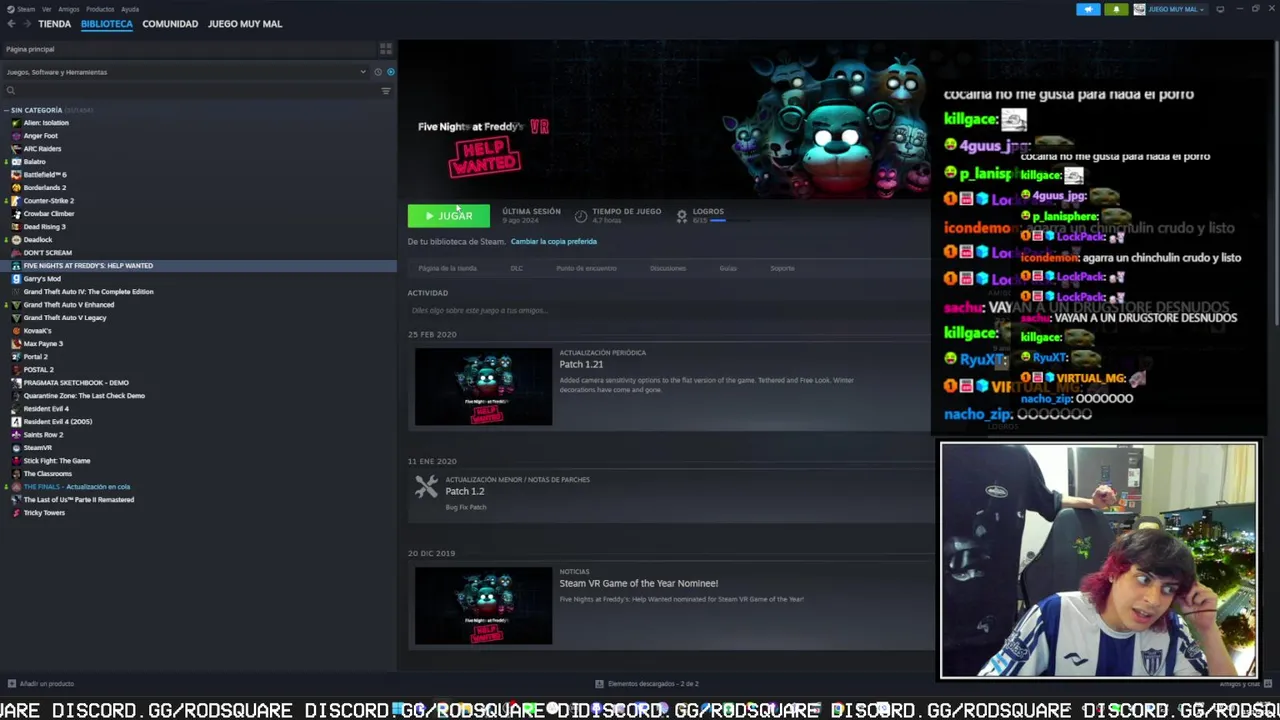
Task: Select The Classrooms in the library
Action: [x=47, y=474]
